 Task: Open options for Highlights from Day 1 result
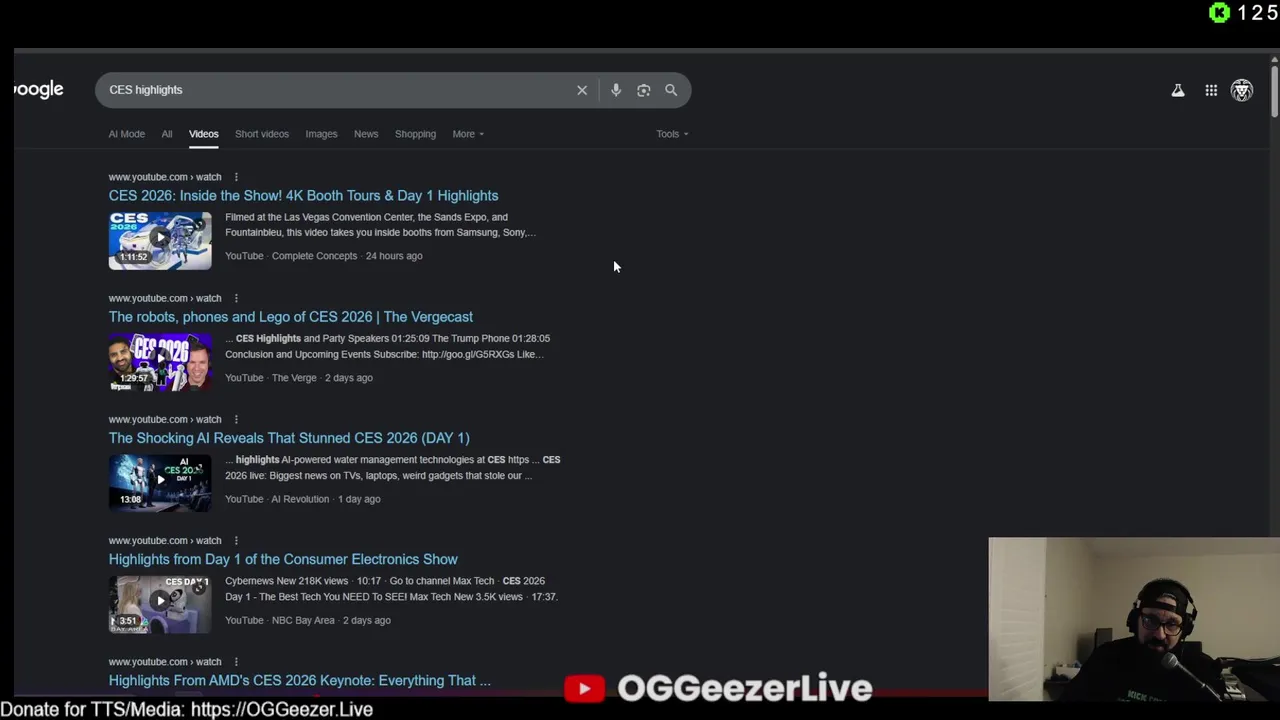click(x=236, y=541)
